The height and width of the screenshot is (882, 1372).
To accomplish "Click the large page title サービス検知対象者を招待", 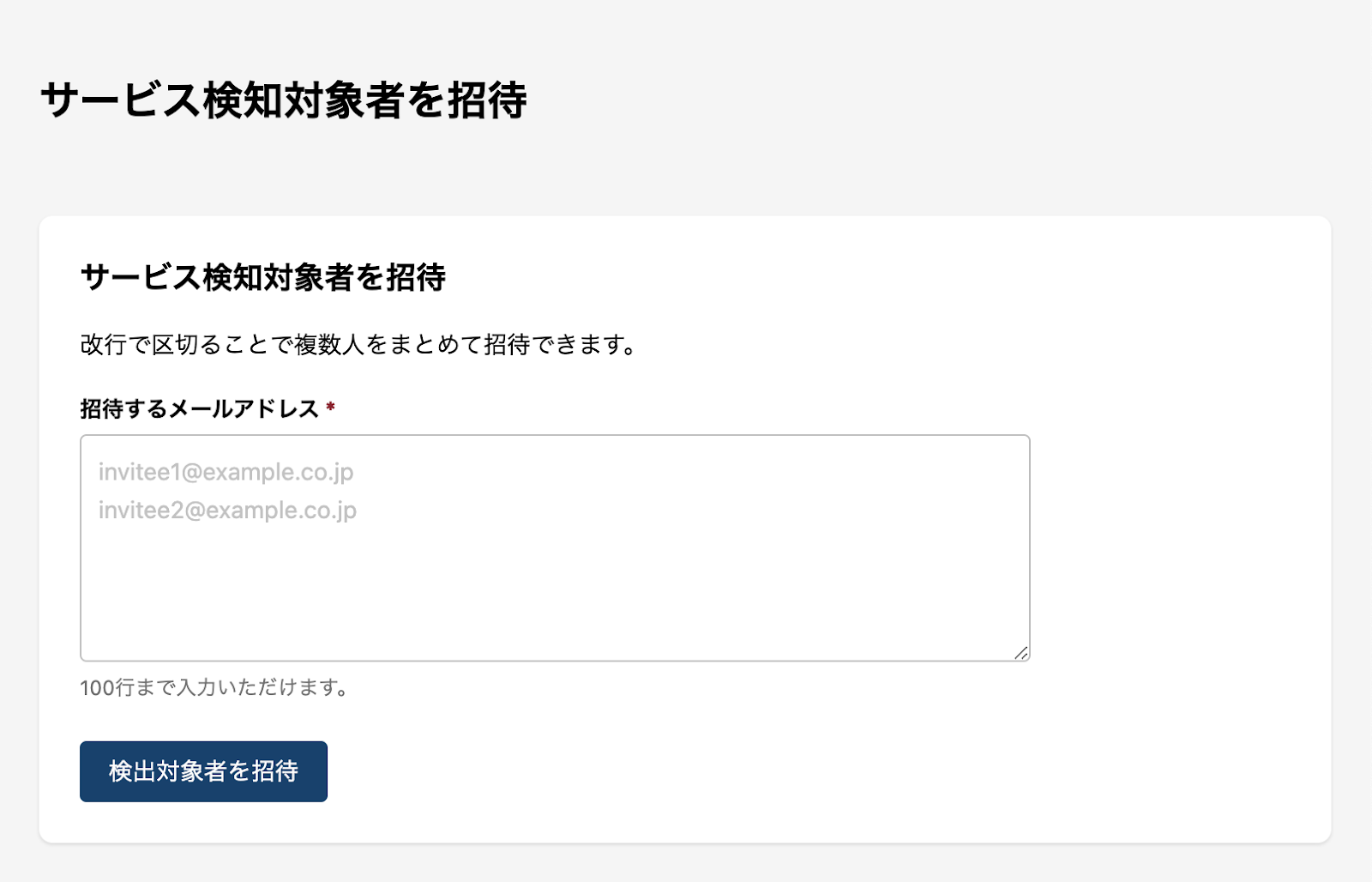I will click(x=283, y=100).
